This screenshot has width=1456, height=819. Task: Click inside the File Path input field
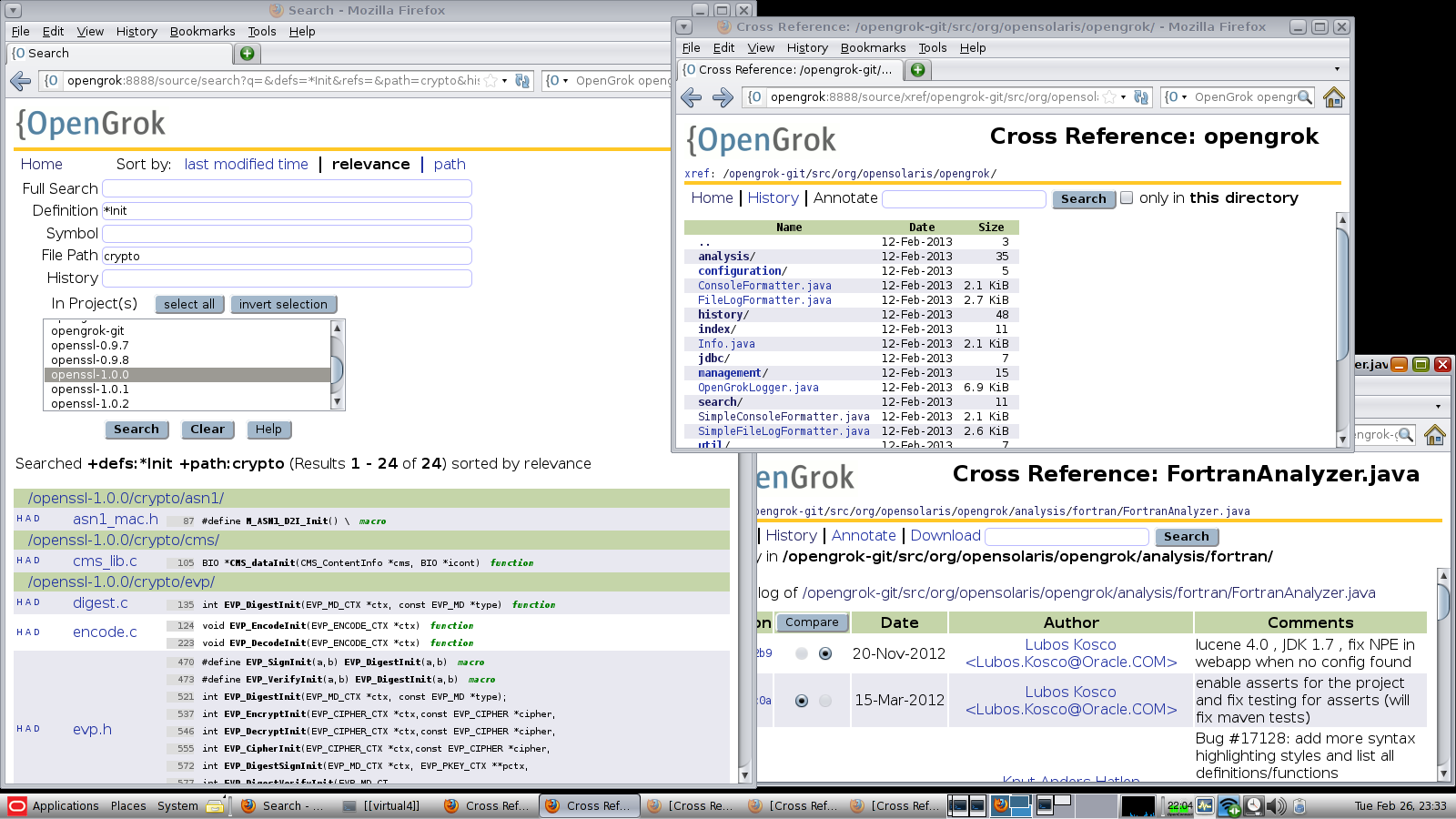tap(287, 256)
